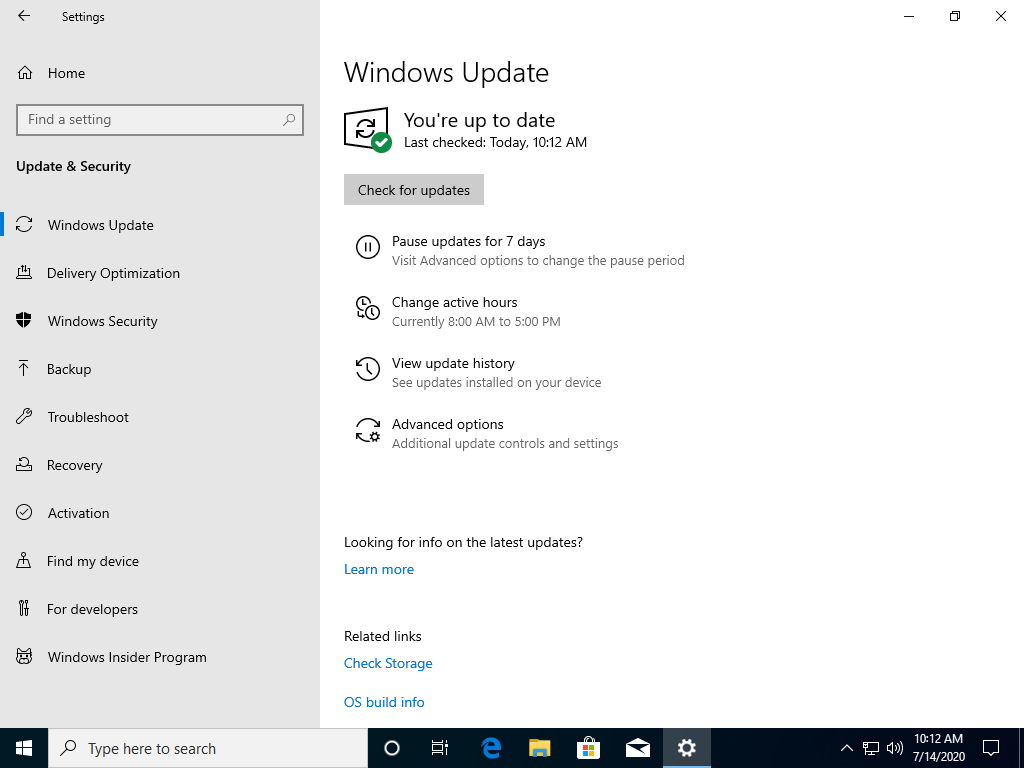Screen dimensions: 1024x768
Task: Launch Microsoft Edge from taskbar
Action: click(x=491, y=748)
